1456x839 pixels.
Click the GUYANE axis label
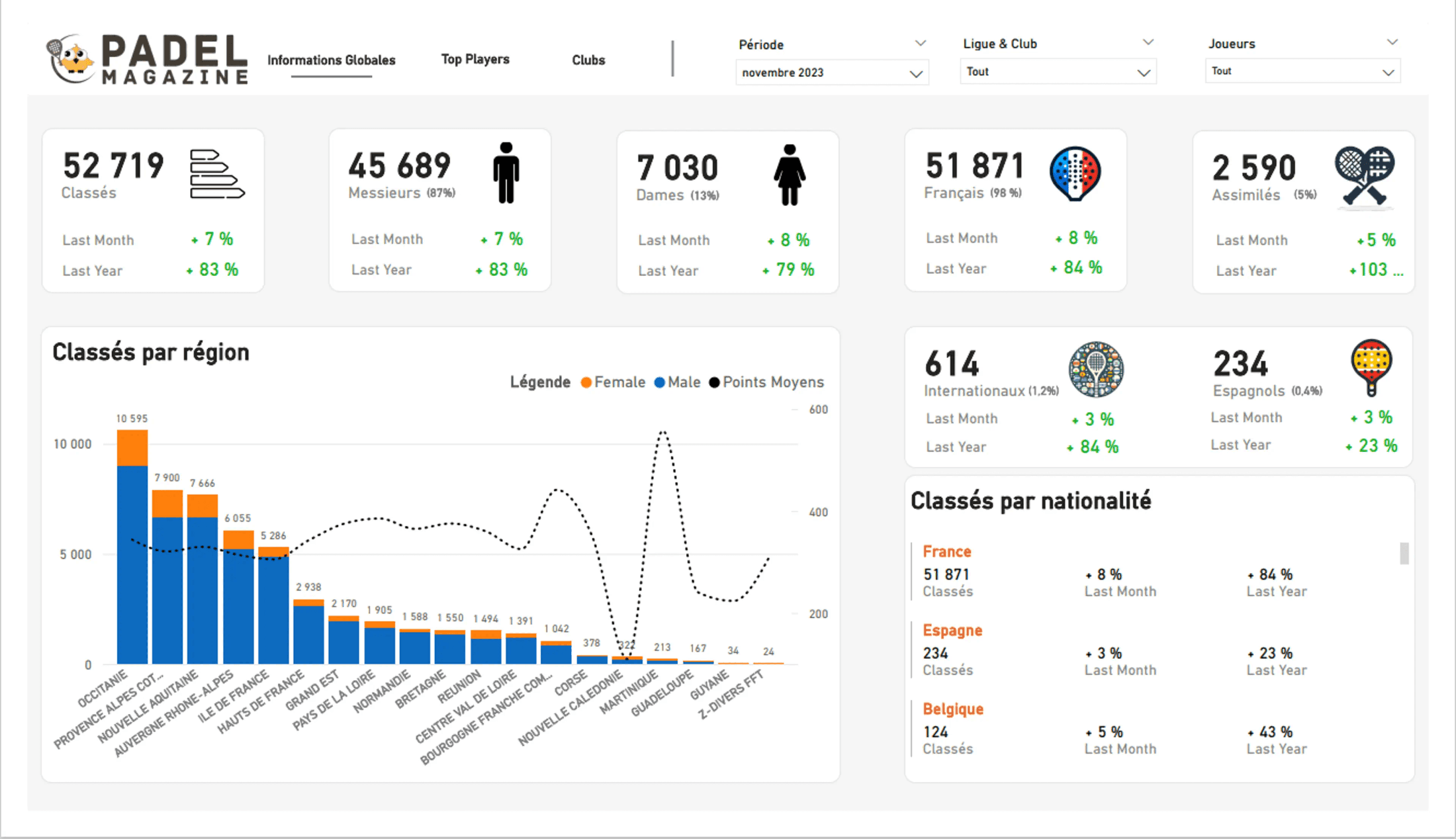(709, 684)
